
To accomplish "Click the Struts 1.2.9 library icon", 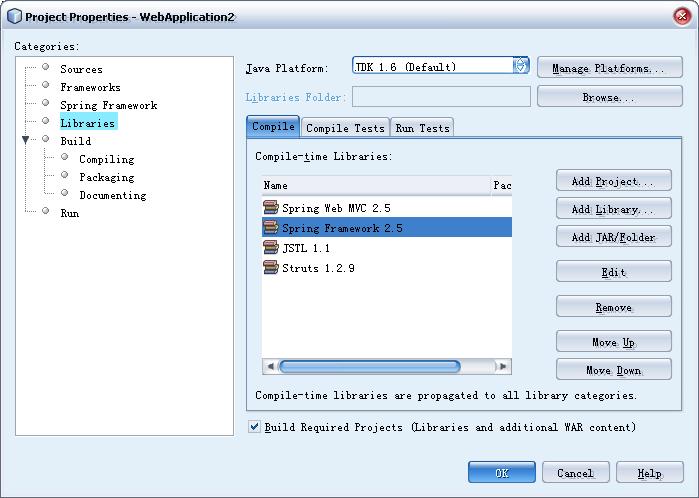I will pyautogui.click(x=271, y=268).
